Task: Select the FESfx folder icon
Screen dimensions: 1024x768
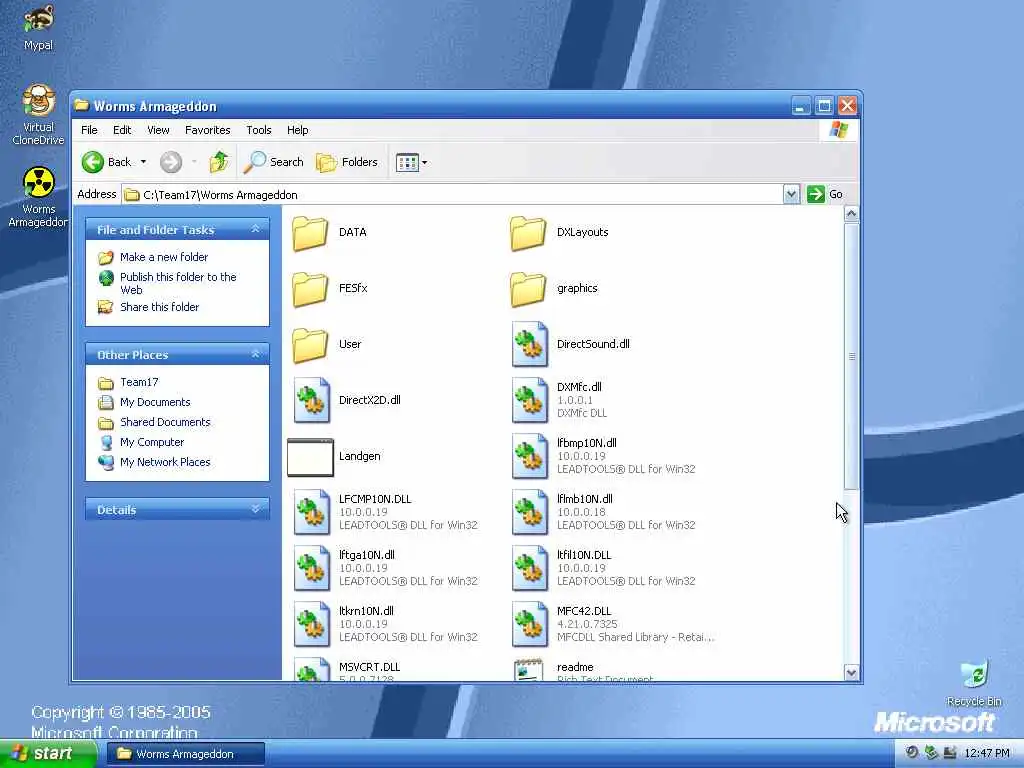Action: (x=310, y=289)
